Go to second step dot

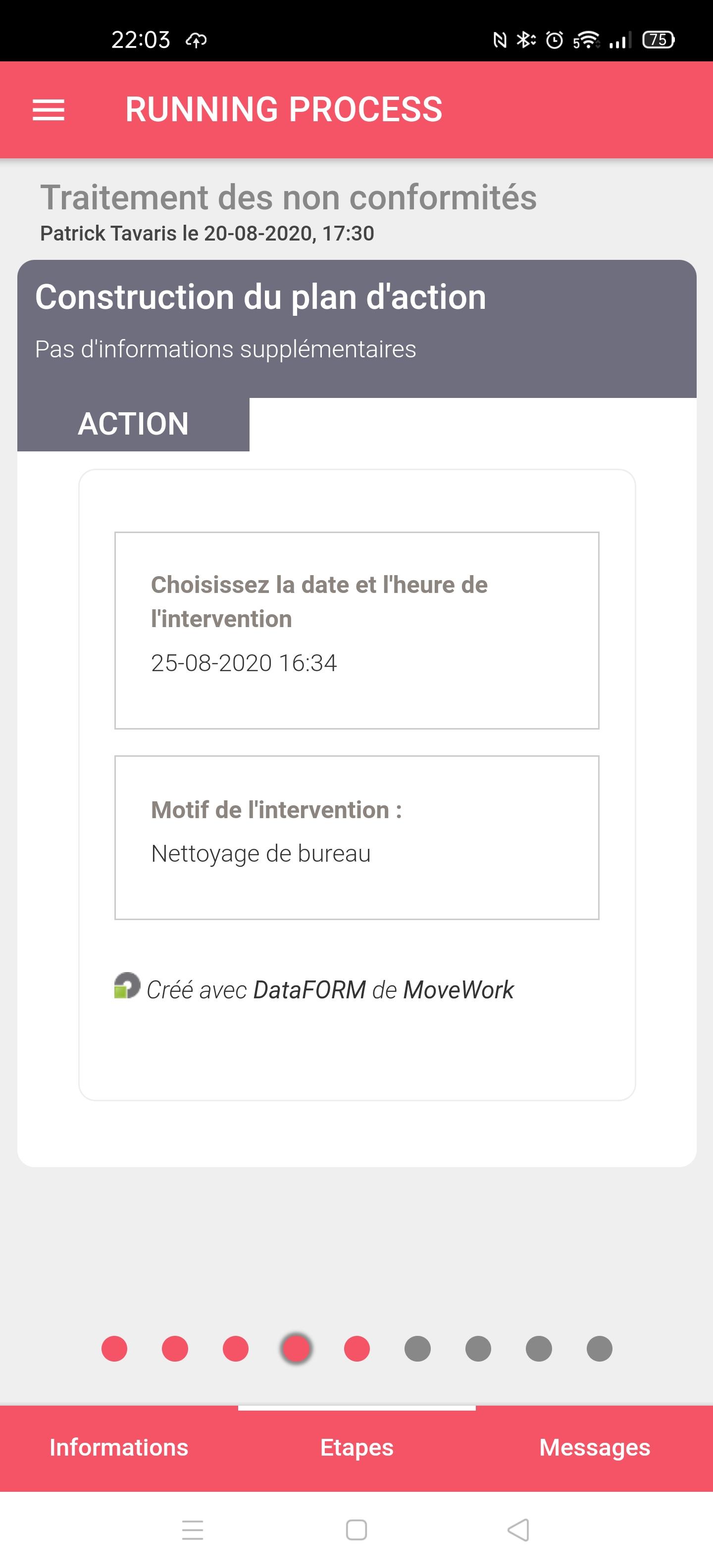coord(175,1348)
